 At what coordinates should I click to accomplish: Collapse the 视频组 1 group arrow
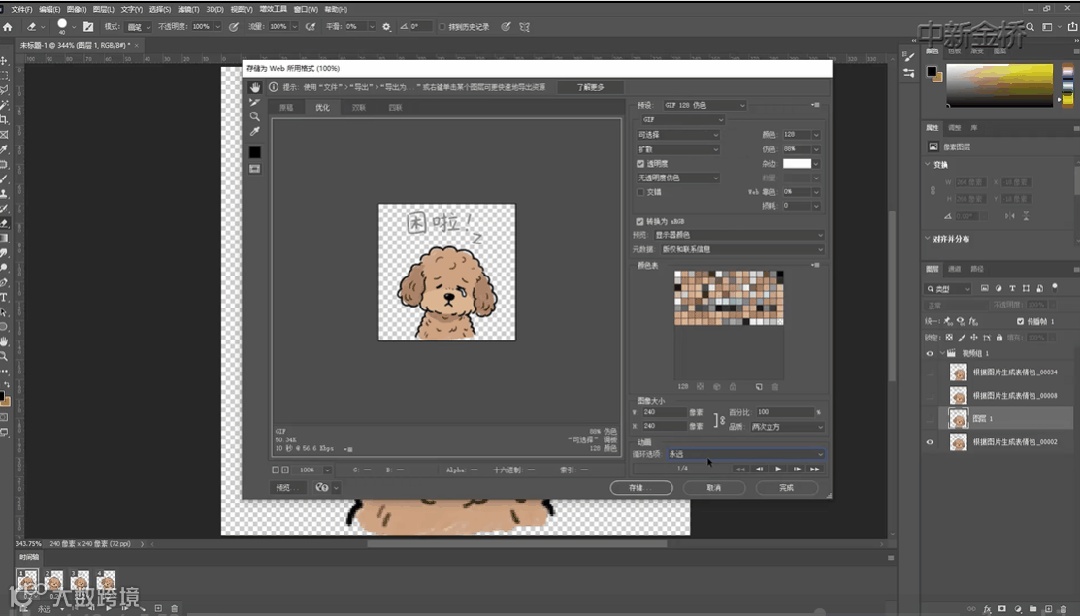point(942,353)
